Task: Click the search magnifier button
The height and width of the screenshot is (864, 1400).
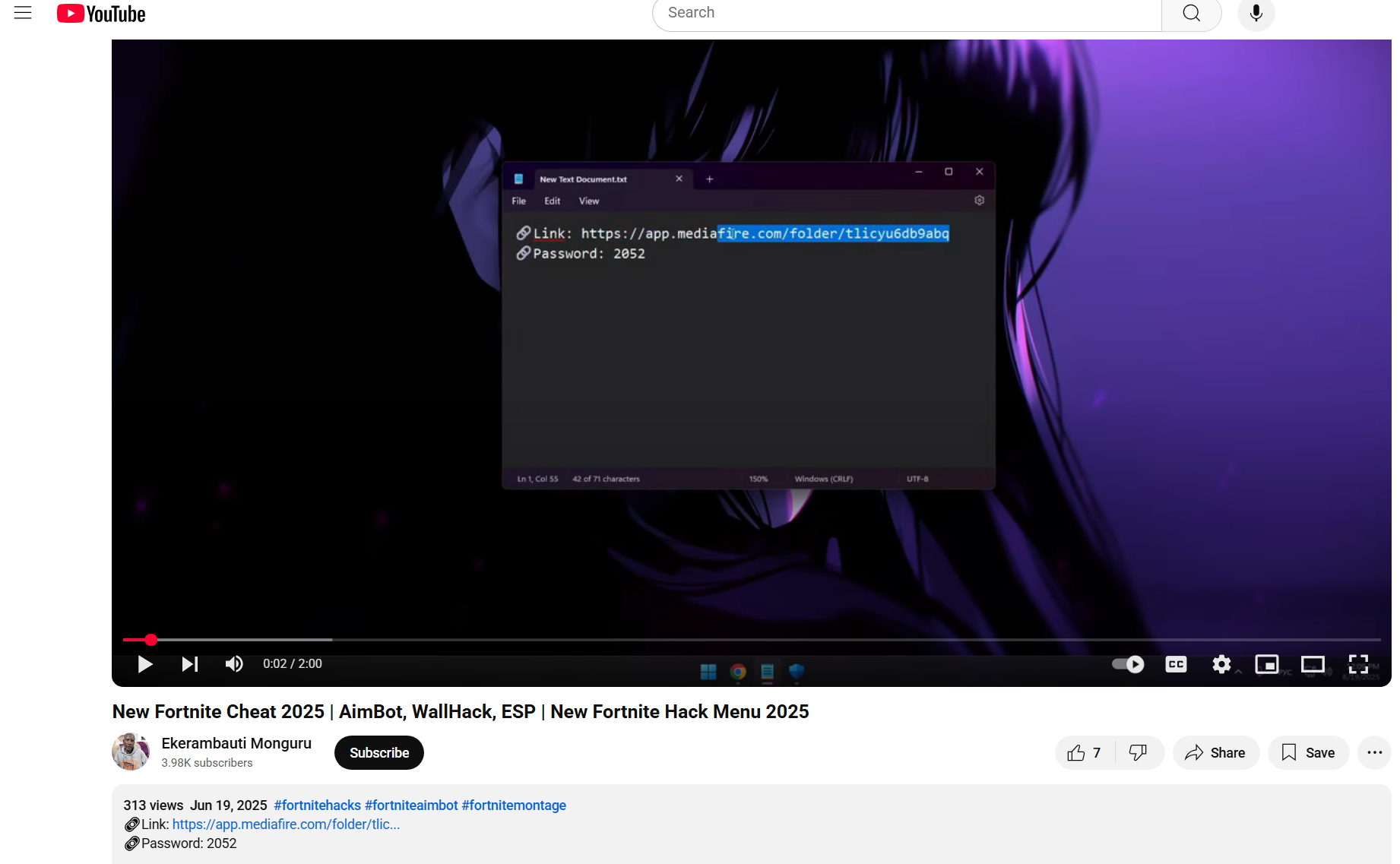Action: pos(1191,14)
